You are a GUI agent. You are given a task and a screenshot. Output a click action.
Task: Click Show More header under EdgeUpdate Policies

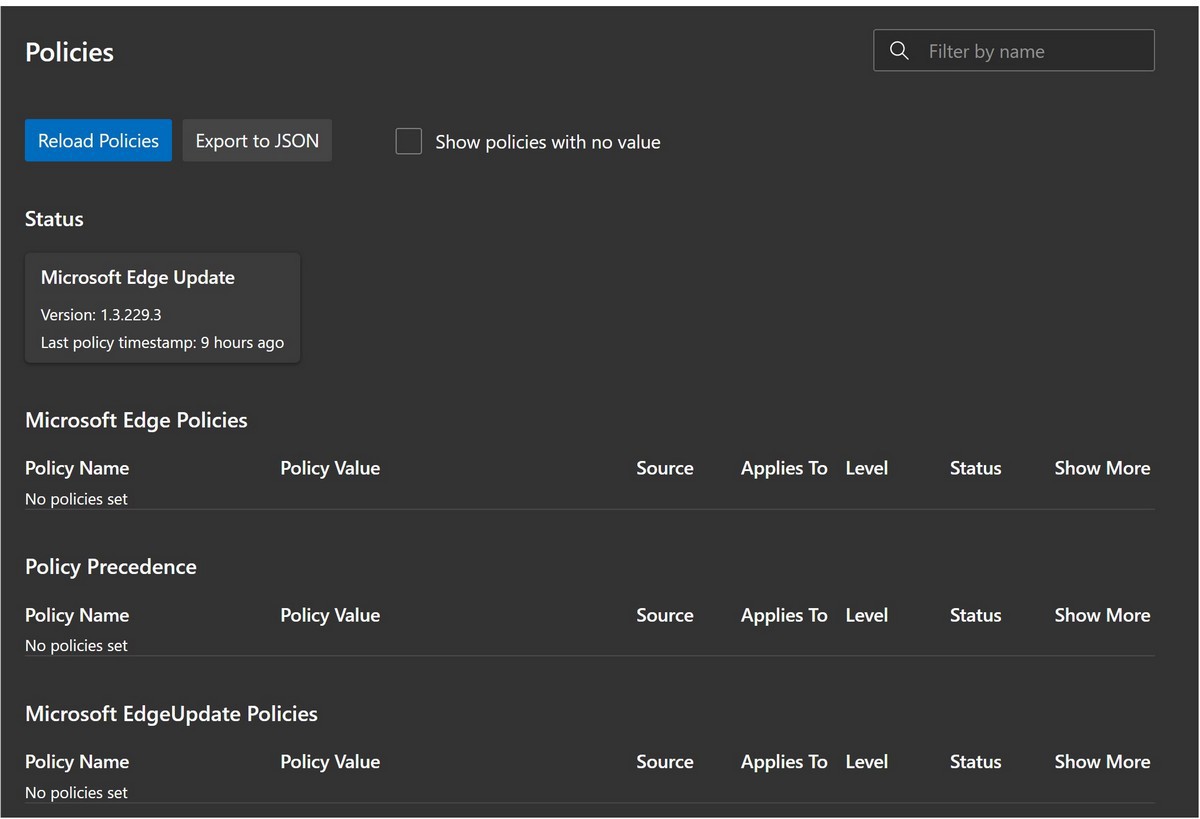[1102, 762]
